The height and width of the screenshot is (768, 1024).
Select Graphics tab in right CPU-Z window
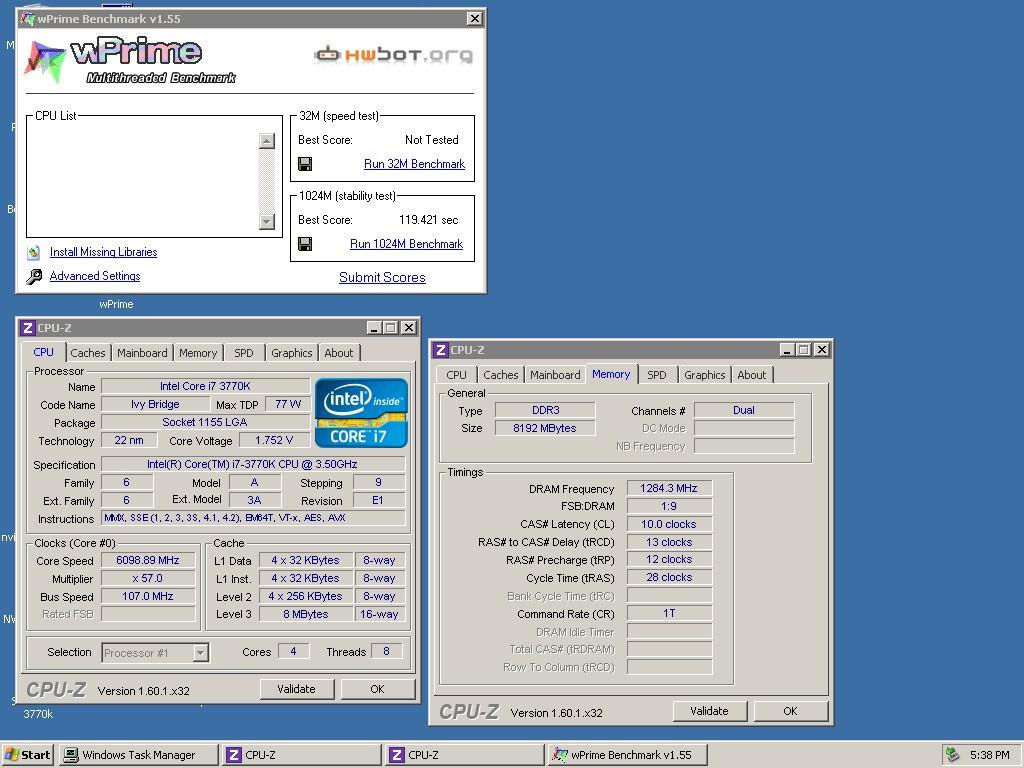pos(704,375)
